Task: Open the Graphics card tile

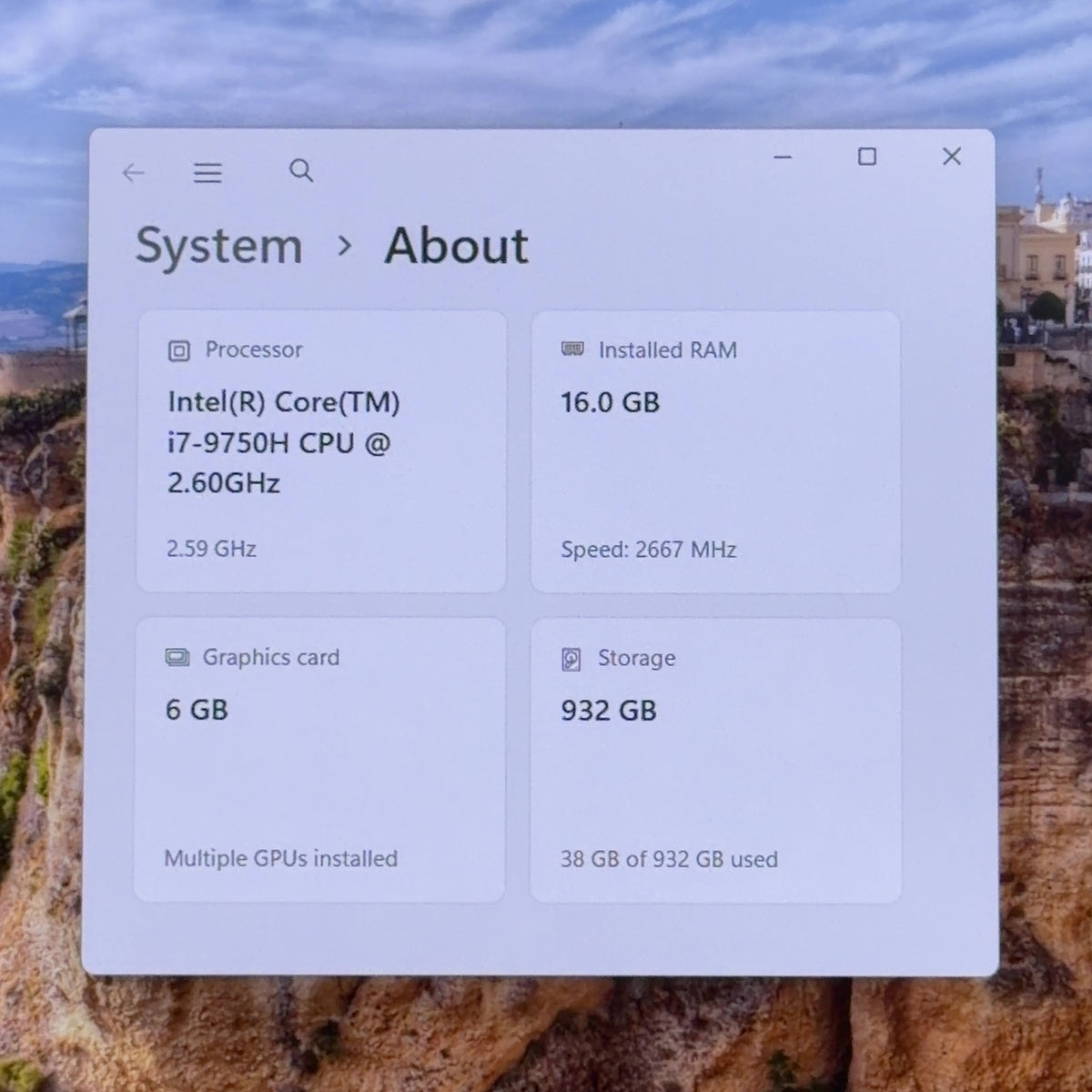Action: 319,760
